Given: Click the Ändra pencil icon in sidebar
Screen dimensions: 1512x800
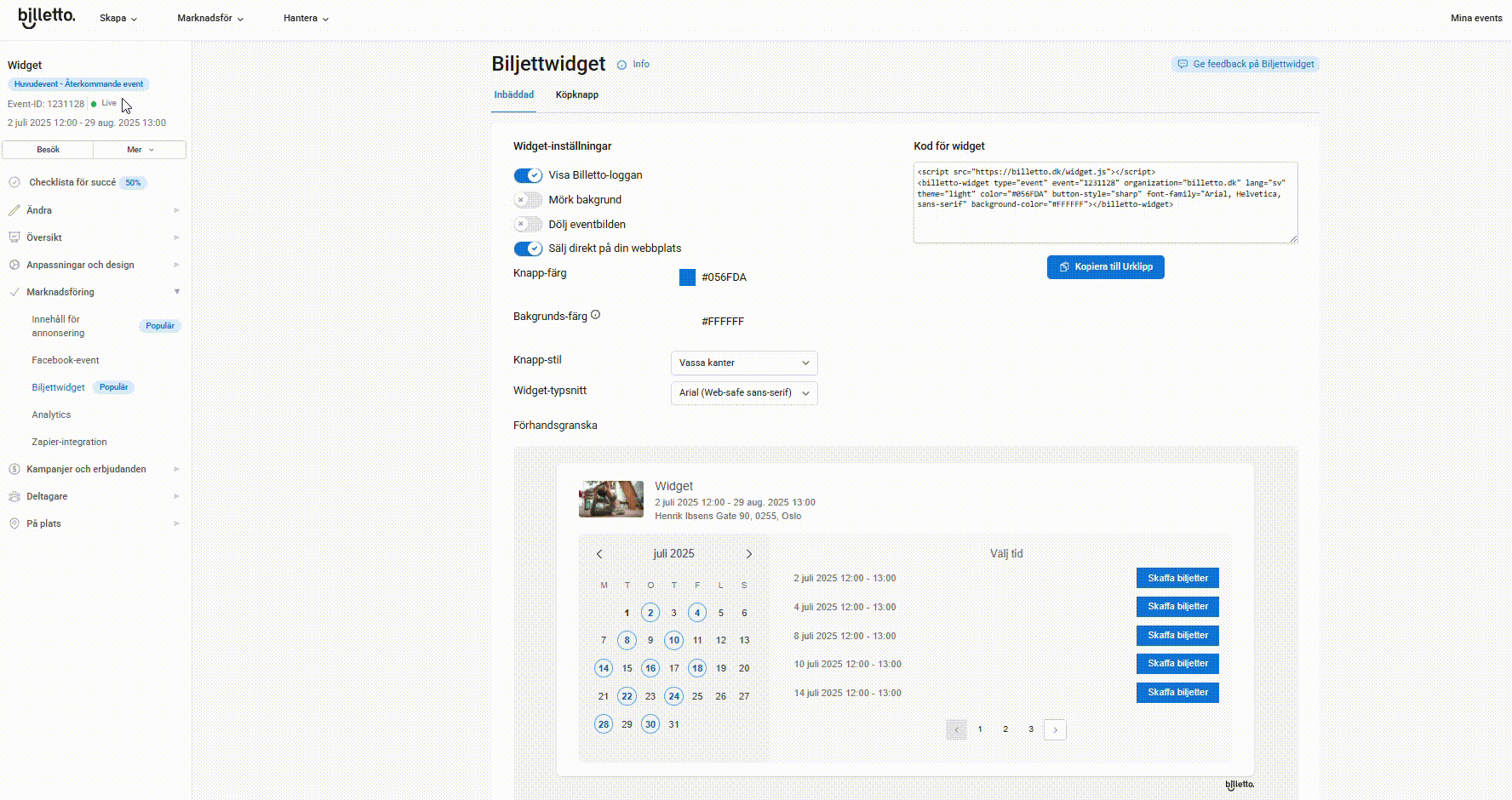Looking at the screenshot, I should point(14,210).
